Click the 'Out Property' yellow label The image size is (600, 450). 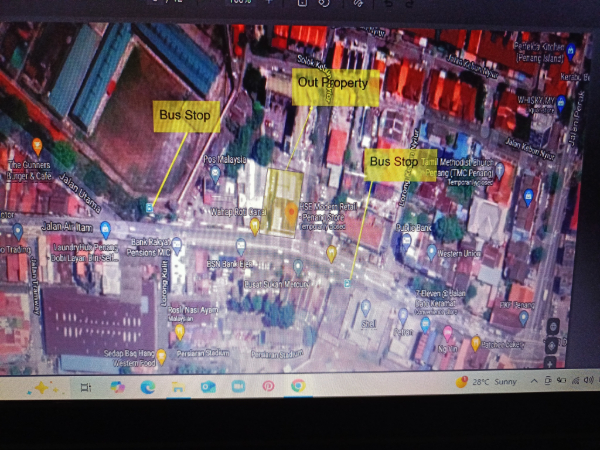coord(337,85)
